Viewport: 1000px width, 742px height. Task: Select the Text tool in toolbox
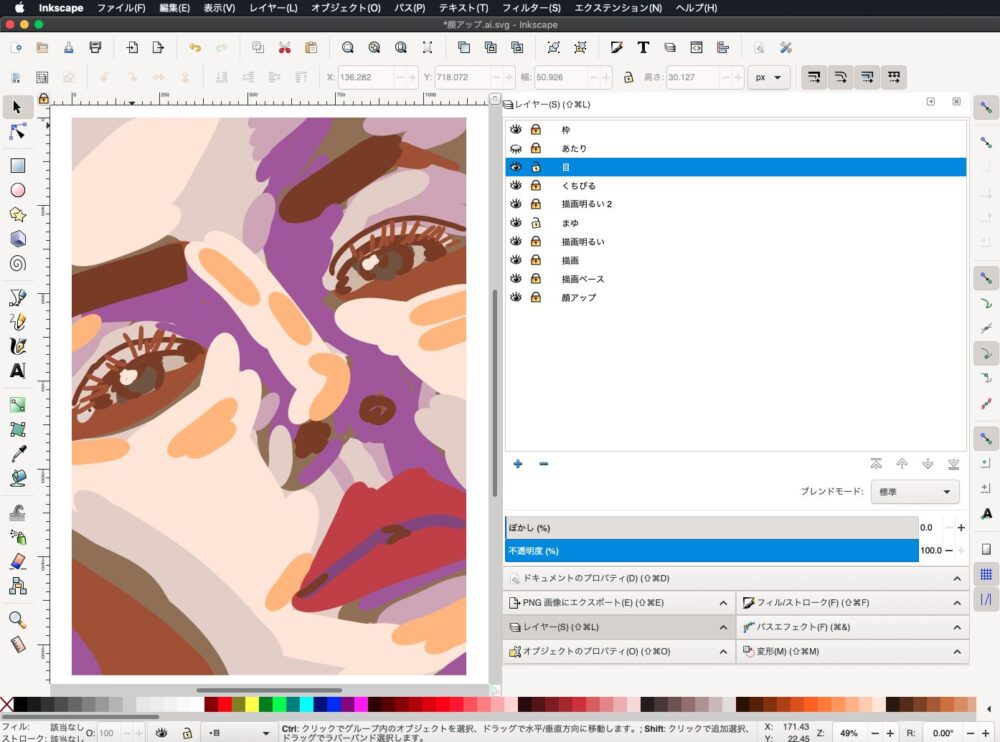click(17, 371)
